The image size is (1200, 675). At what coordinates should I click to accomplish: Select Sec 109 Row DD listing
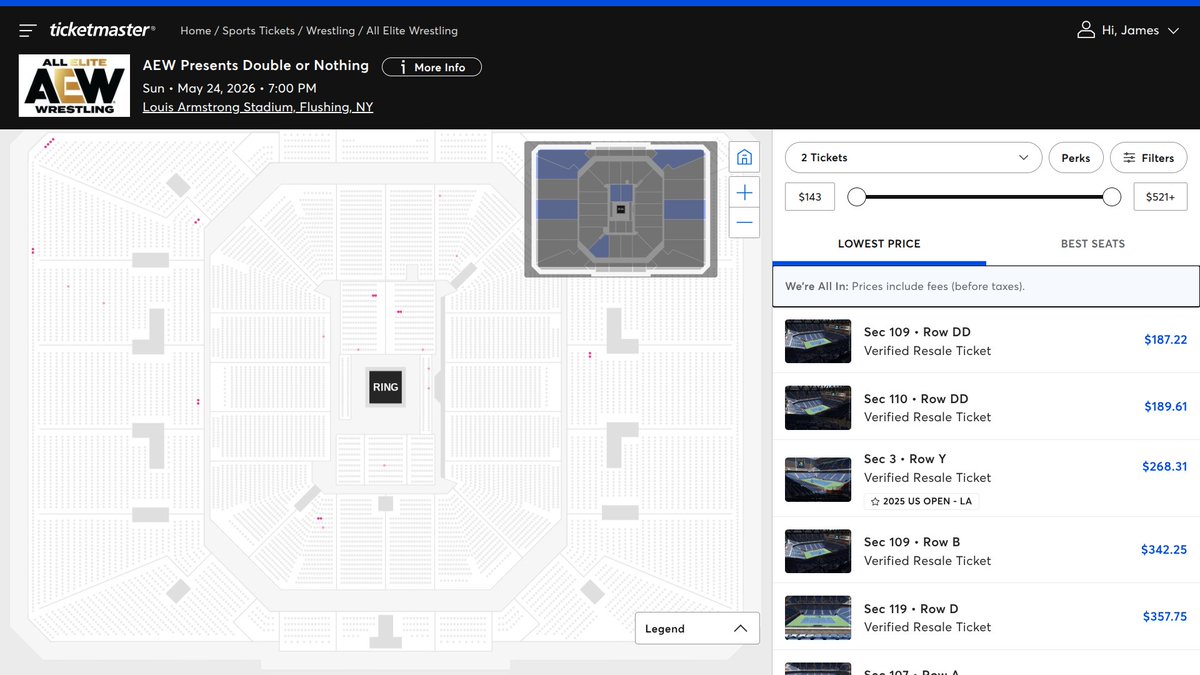pyautogui.click(x=986, y=341)
